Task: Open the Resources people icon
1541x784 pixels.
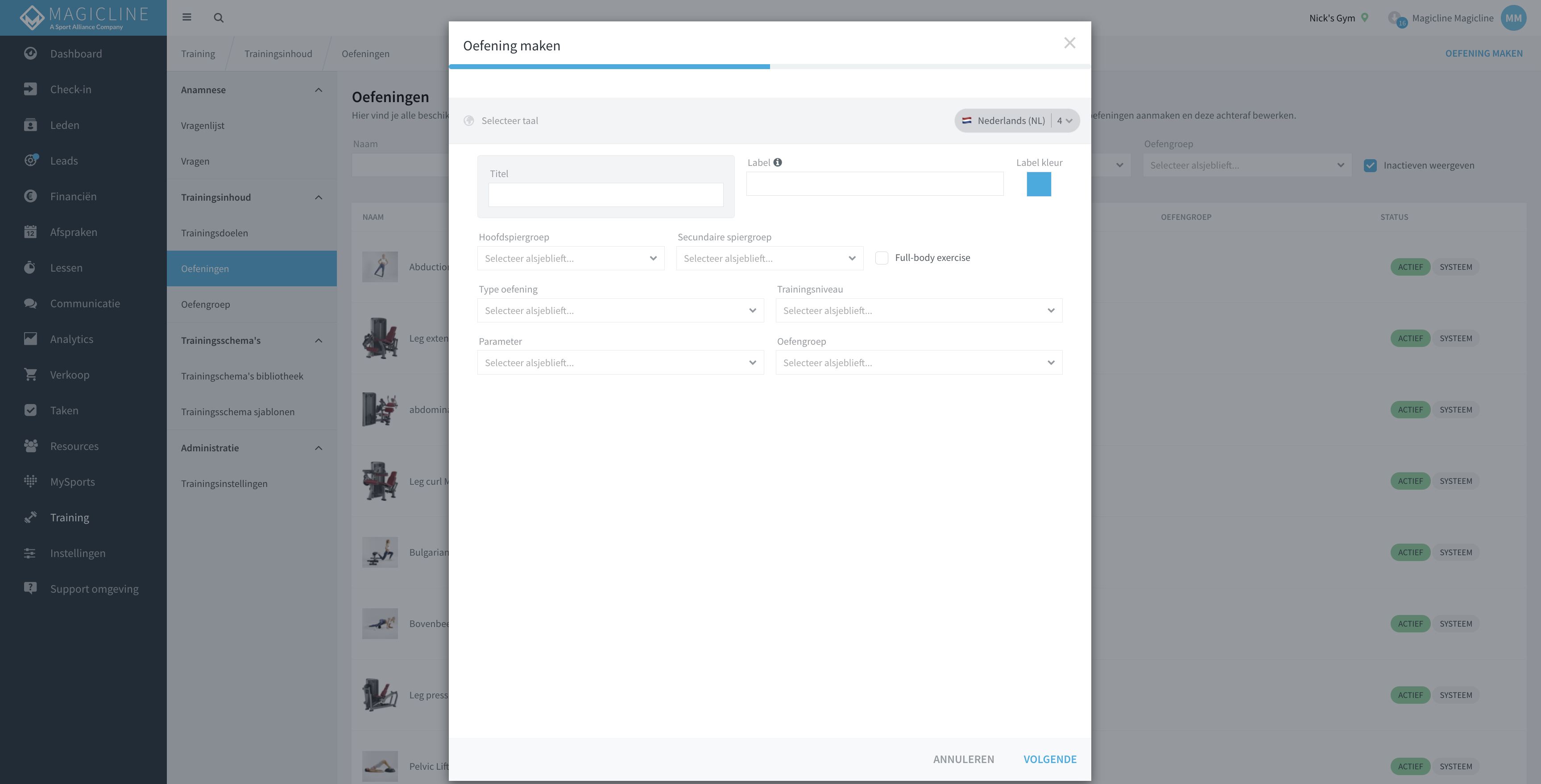Action: coord(30,446)
